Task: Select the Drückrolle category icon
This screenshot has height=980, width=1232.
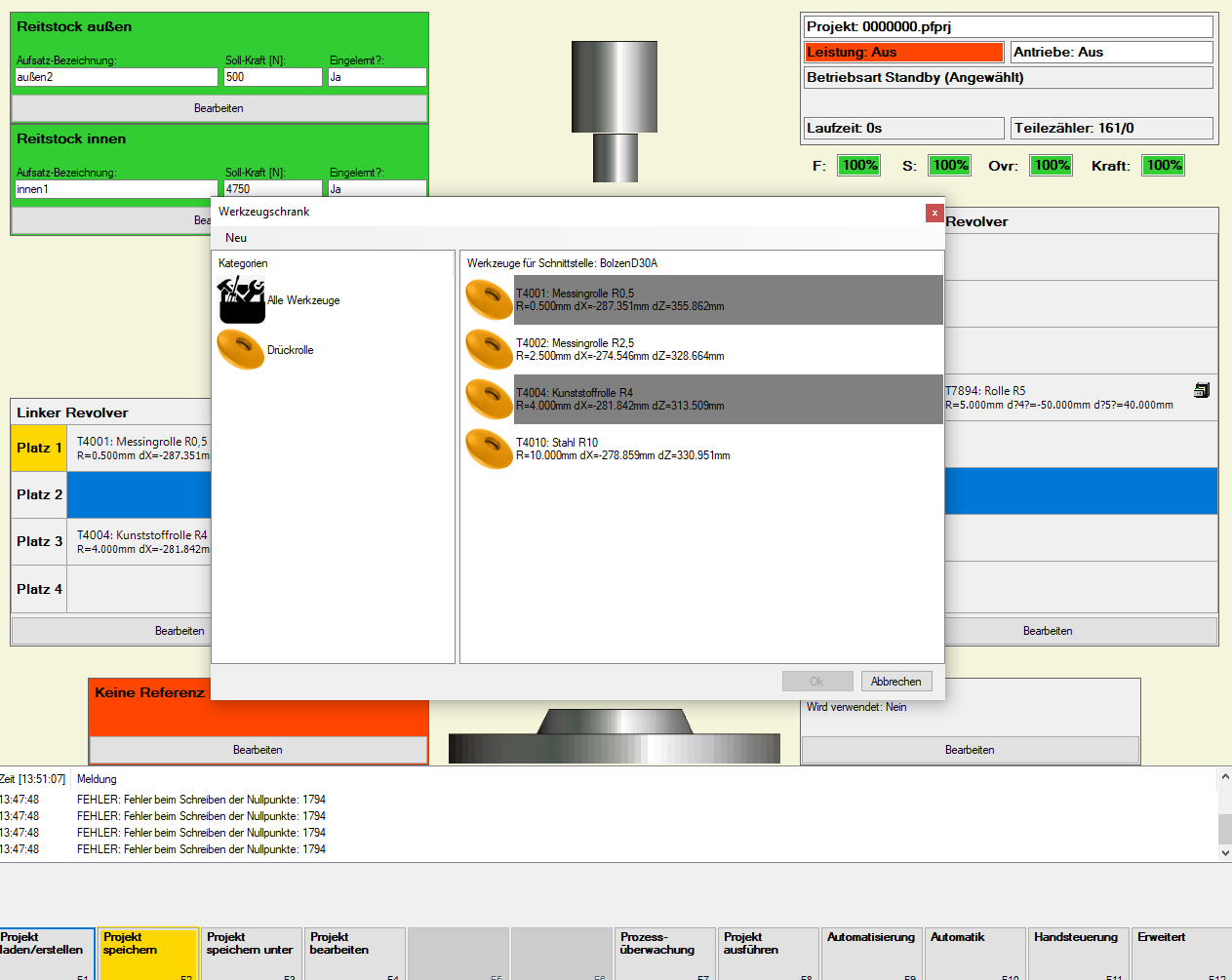Action: (x=240, y=350)
